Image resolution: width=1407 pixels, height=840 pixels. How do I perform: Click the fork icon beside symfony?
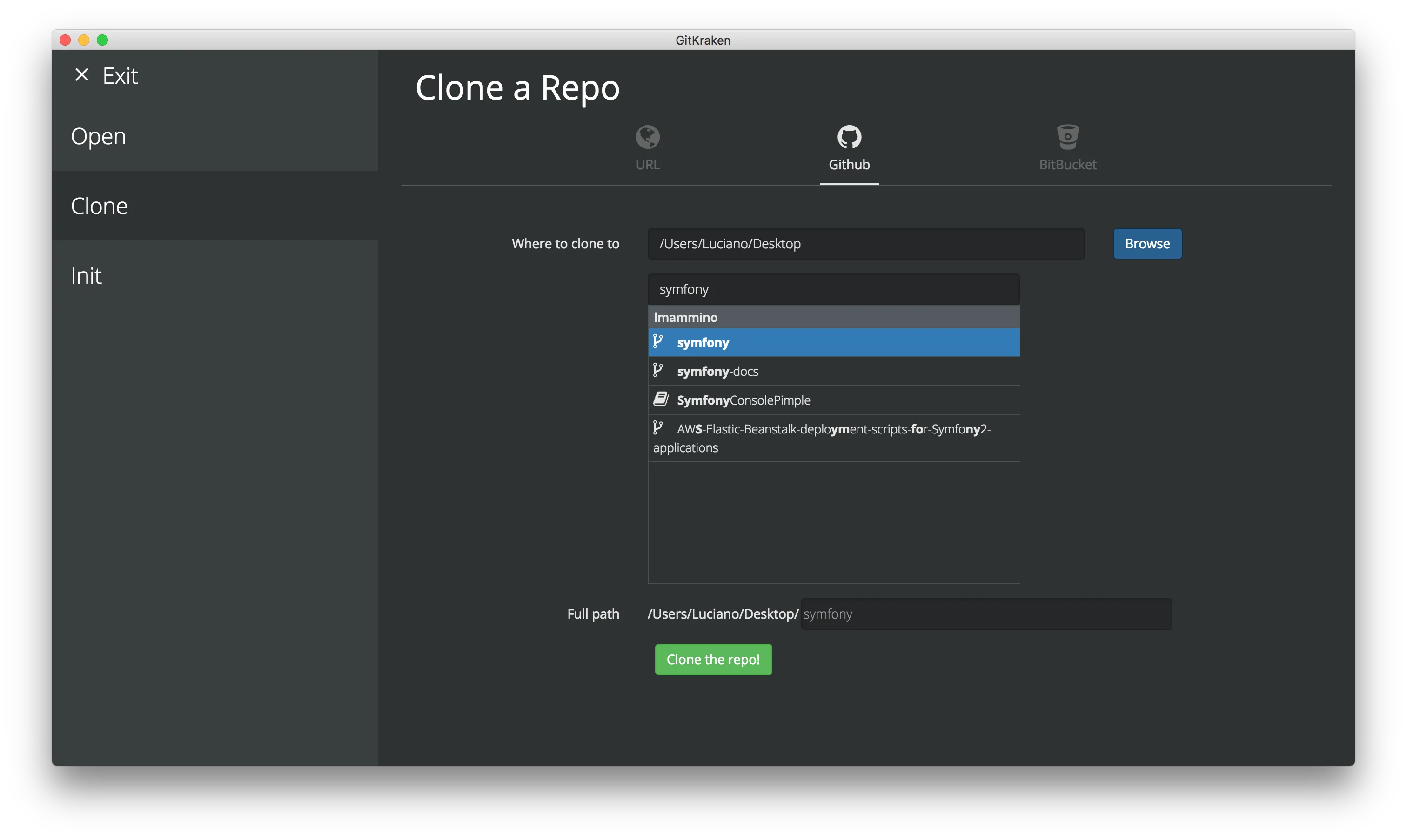pyautogui.click(x=658, y=341)
